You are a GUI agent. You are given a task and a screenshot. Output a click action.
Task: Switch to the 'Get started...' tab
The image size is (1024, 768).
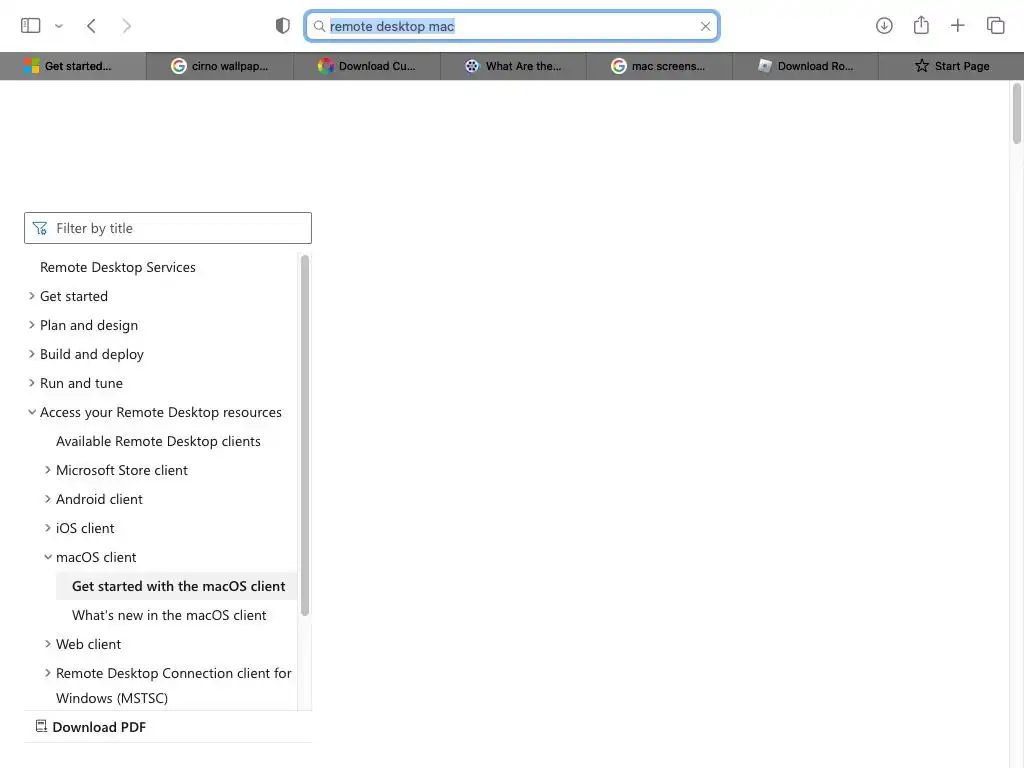[x=73, y=66]
